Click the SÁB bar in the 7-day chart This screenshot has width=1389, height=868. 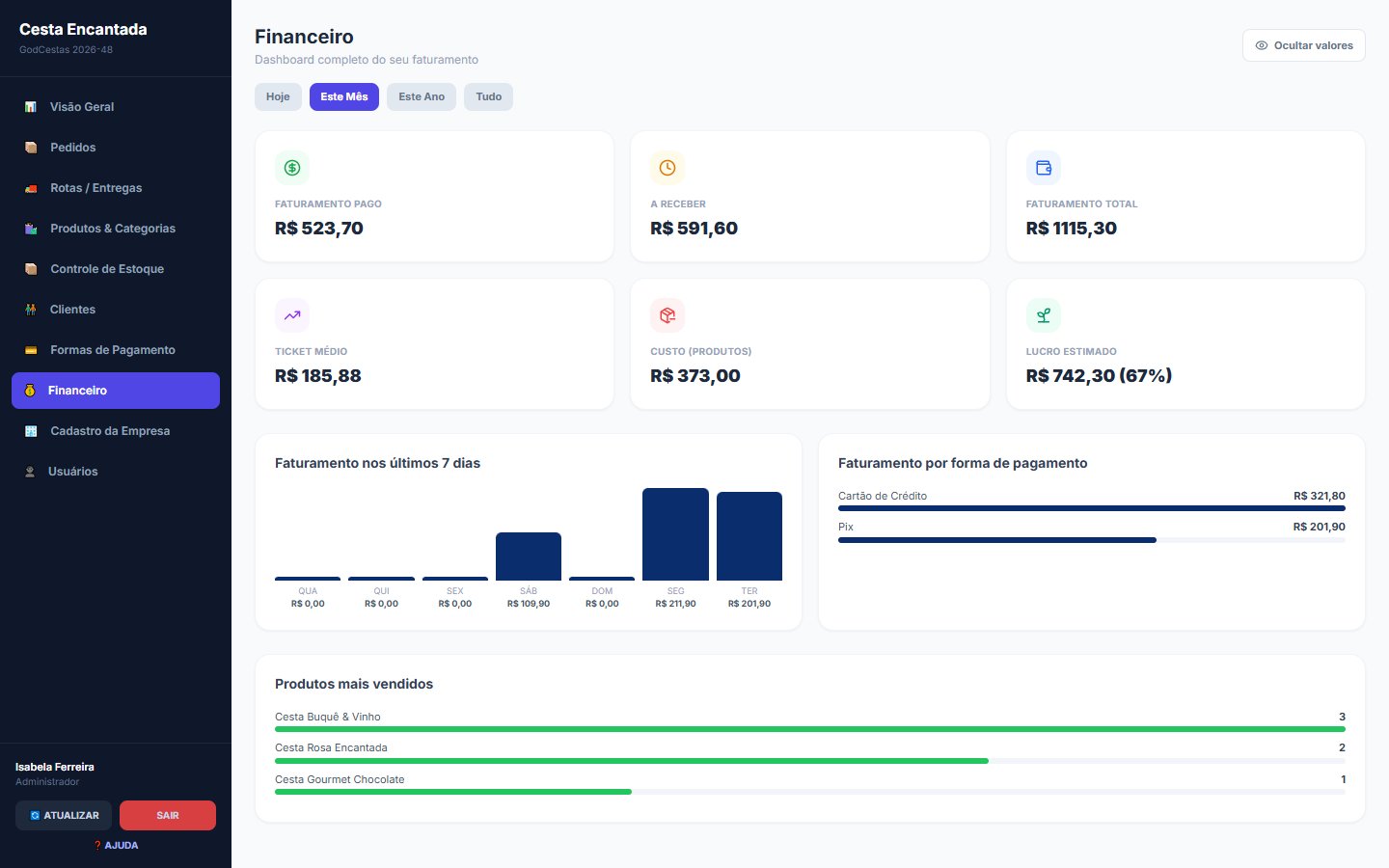click(x=529, y=556)
